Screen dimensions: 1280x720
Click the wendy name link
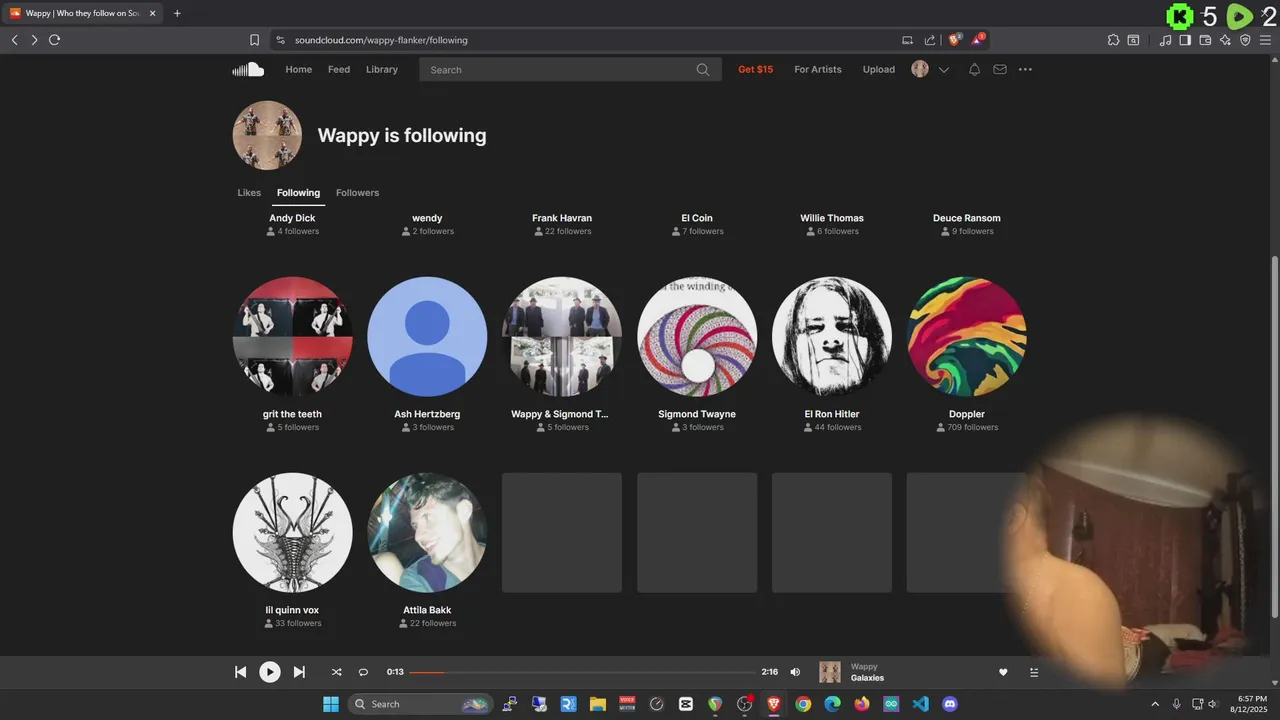pos(427,218)
